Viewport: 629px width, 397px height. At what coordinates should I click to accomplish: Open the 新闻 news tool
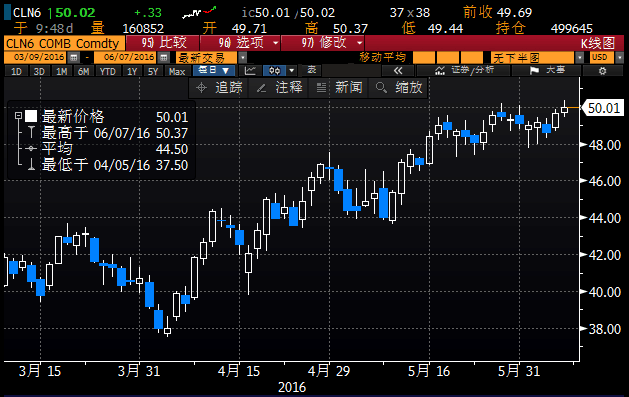click(x=339, y=87)
